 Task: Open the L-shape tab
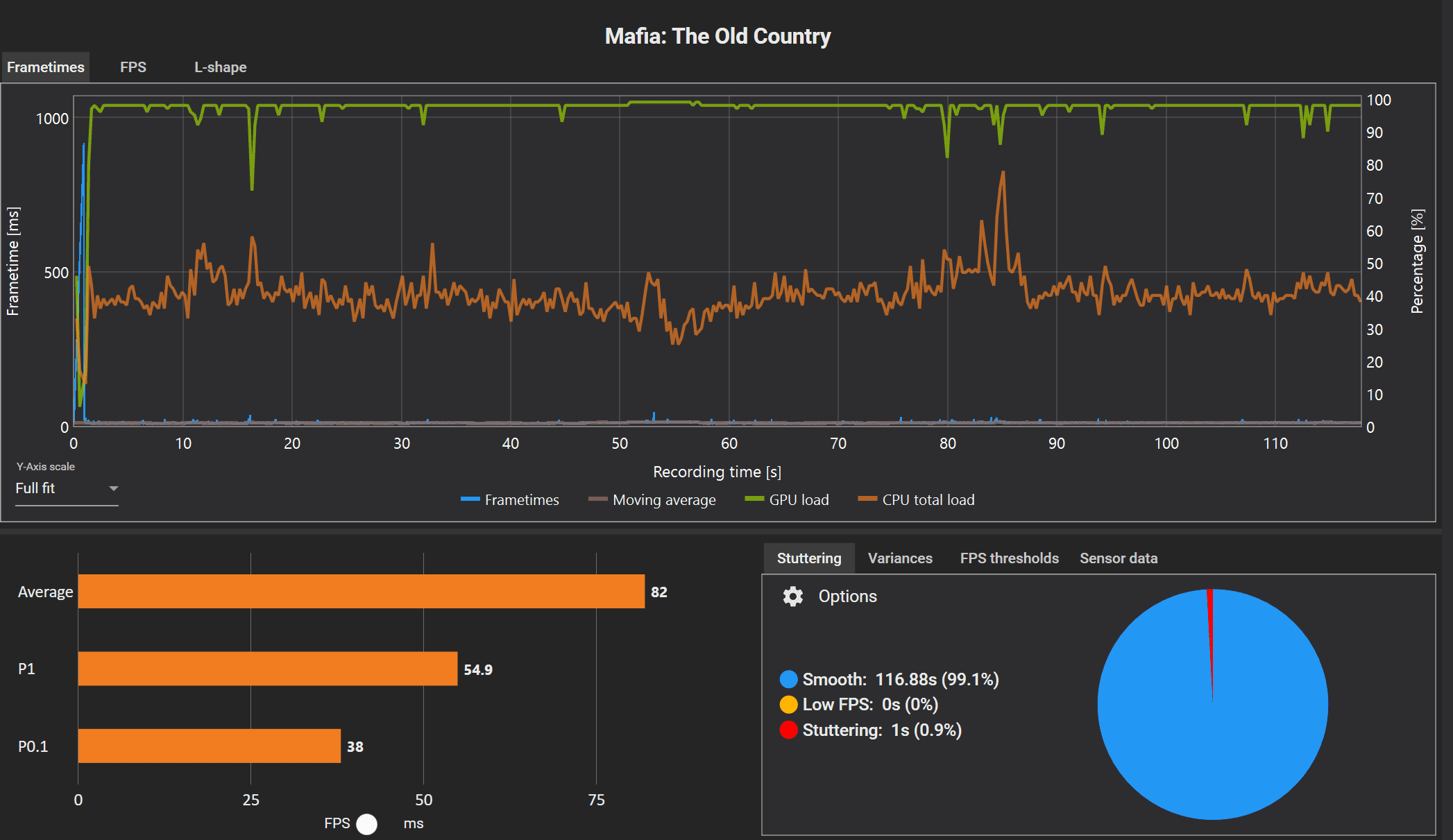220,67
